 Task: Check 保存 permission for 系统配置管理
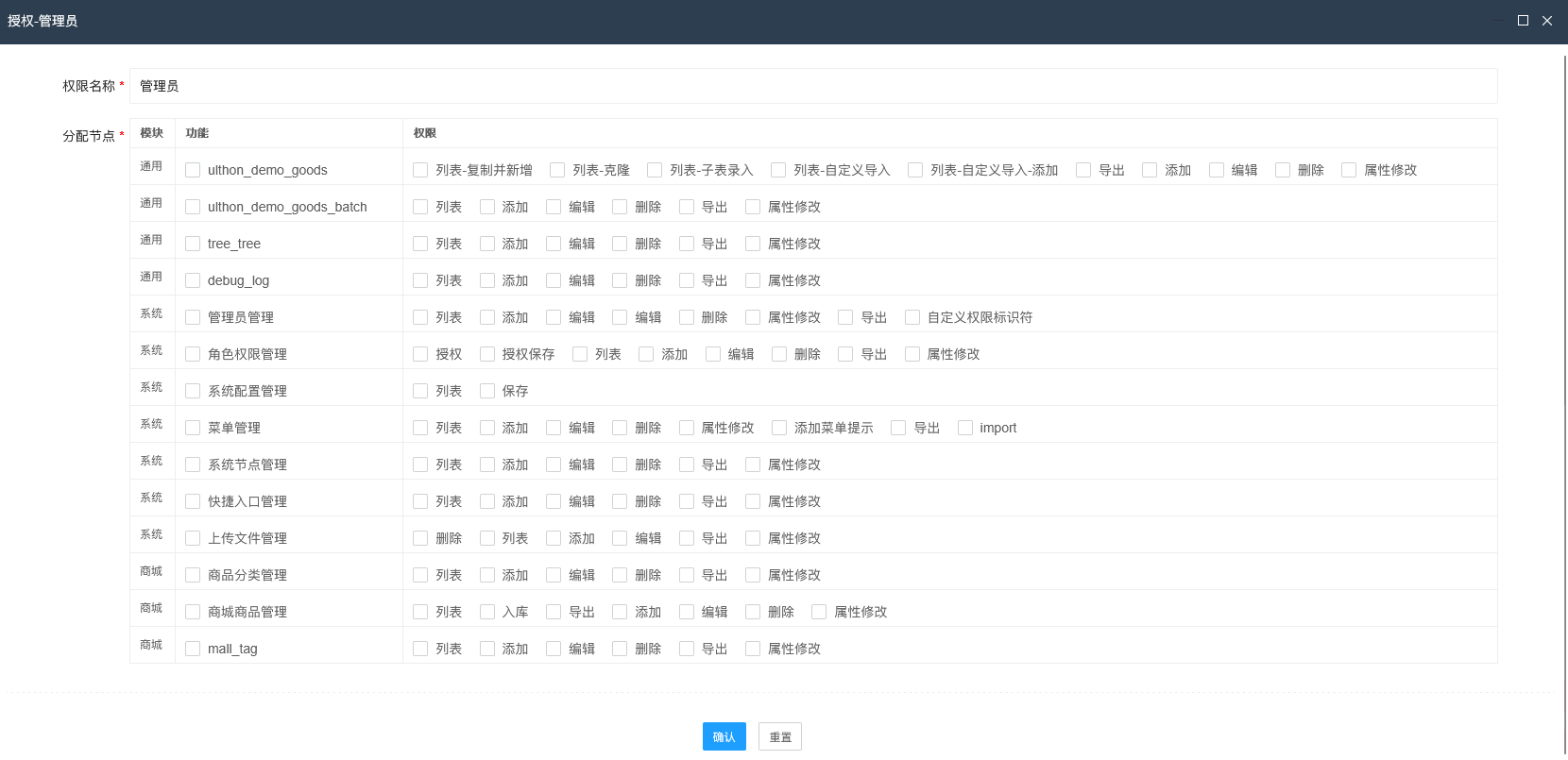(x=487, y=391)
